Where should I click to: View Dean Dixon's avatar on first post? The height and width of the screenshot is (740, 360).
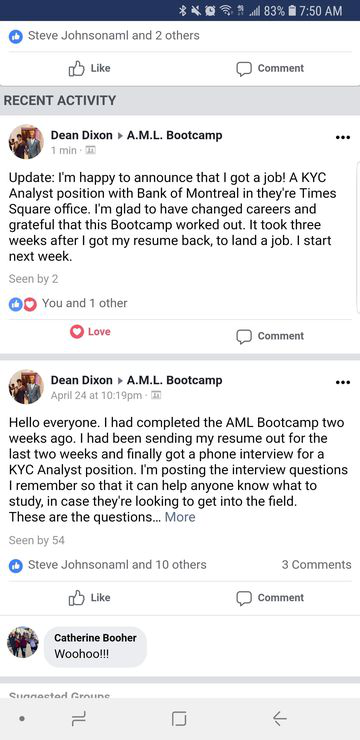[26, 142]
